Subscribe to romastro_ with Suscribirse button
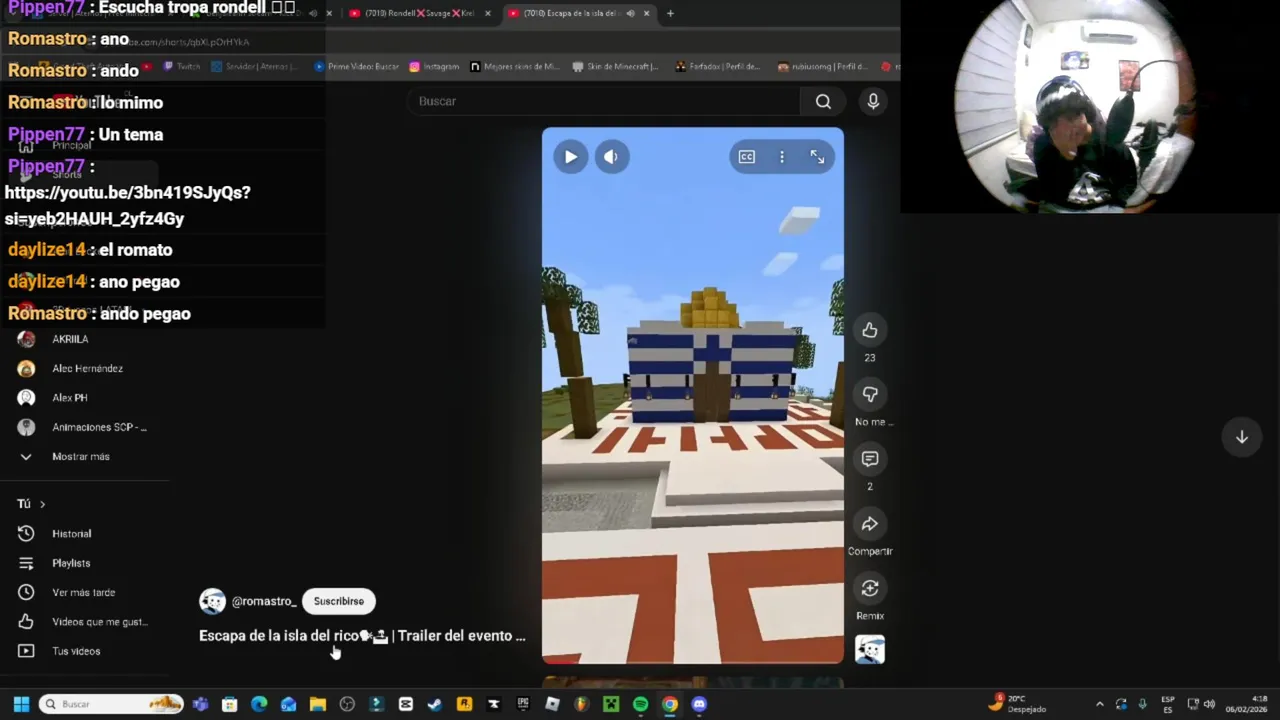Image resolution: width=1280 pixels, height=720 pixels. pyautogui.click(x=339, y=601)
